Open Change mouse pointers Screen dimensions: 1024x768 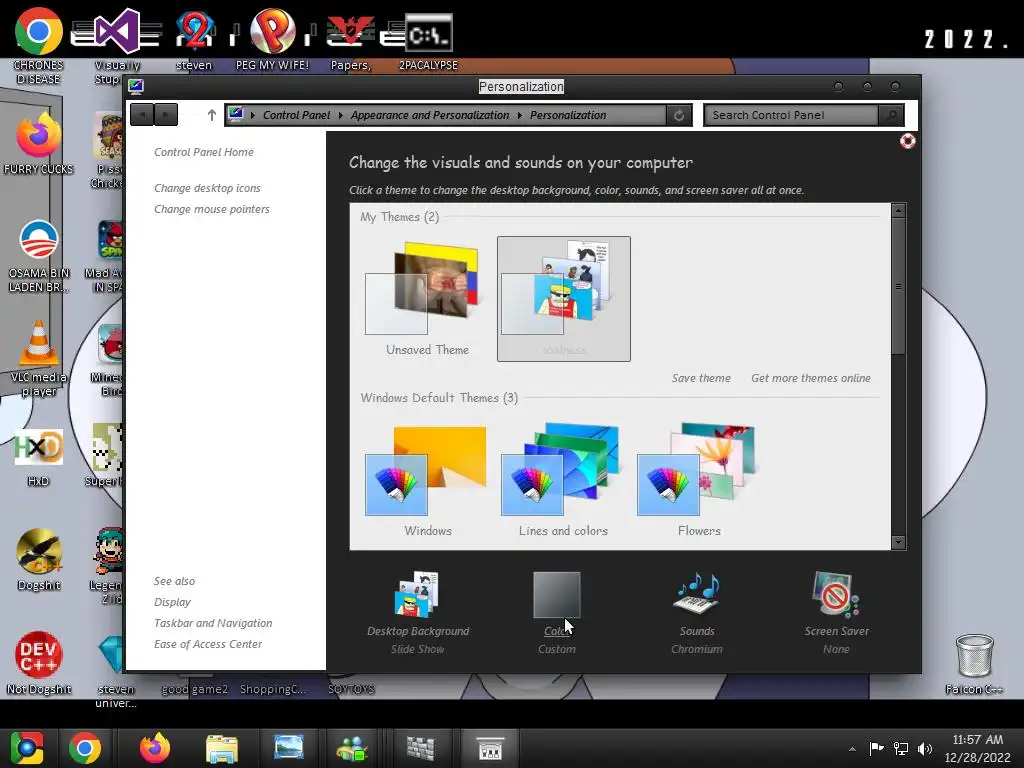(212, 209)
